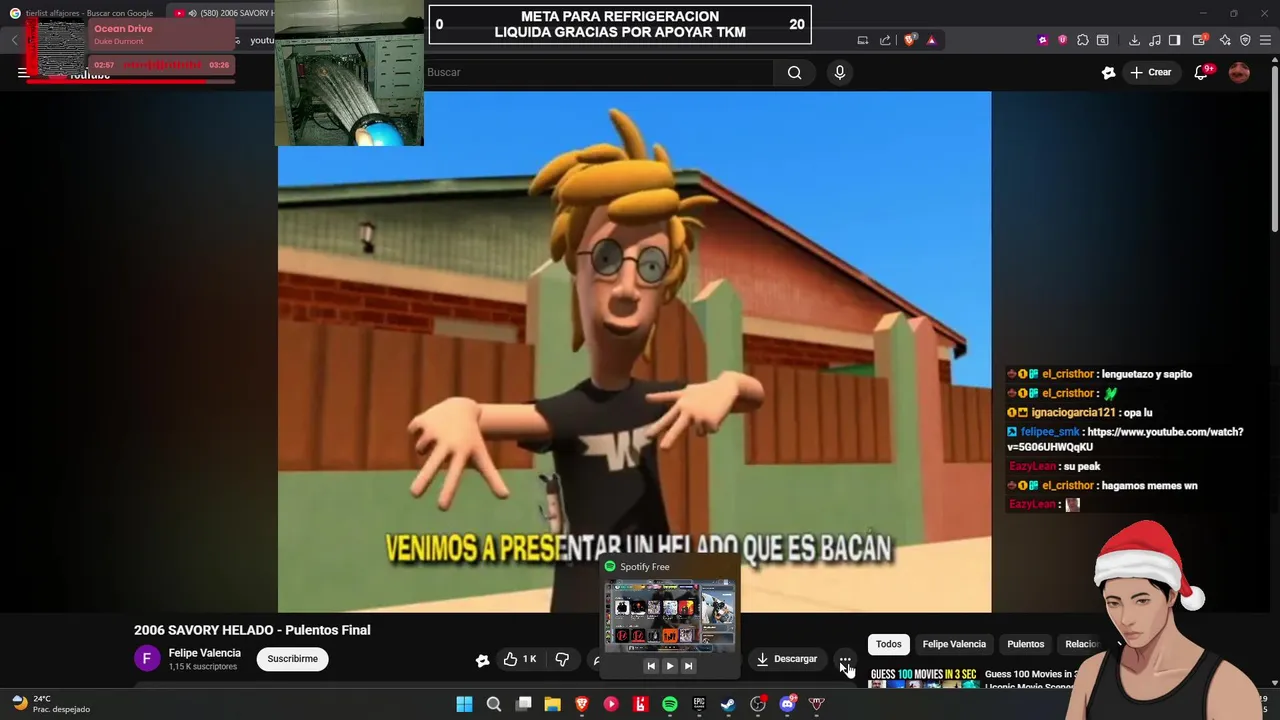Open the account avatar menu
1280x720 pixels.
[x=1239, y=72]
